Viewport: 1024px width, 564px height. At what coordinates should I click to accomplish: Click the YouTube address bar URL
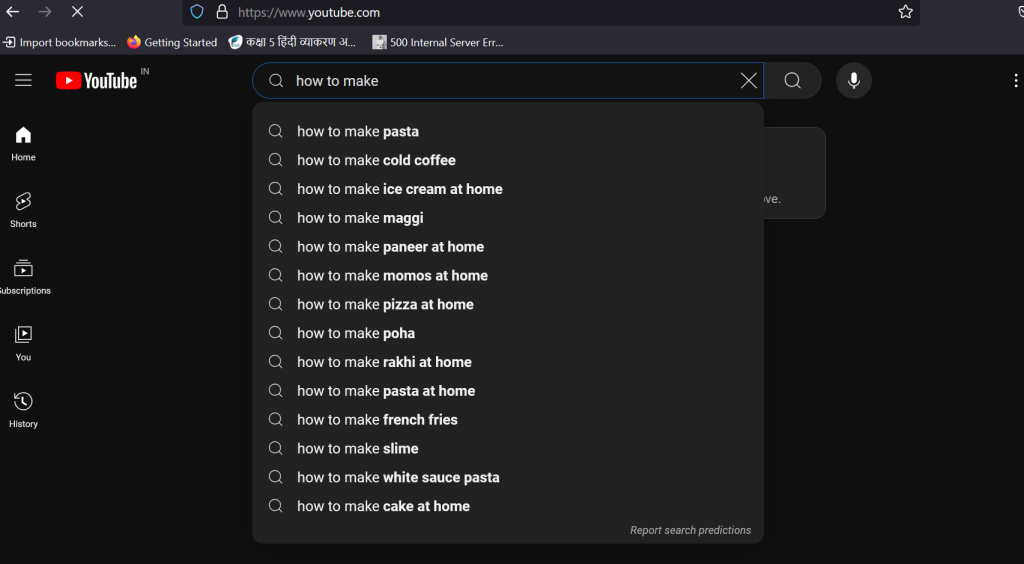pyautogui.click(x=309, y=12)
